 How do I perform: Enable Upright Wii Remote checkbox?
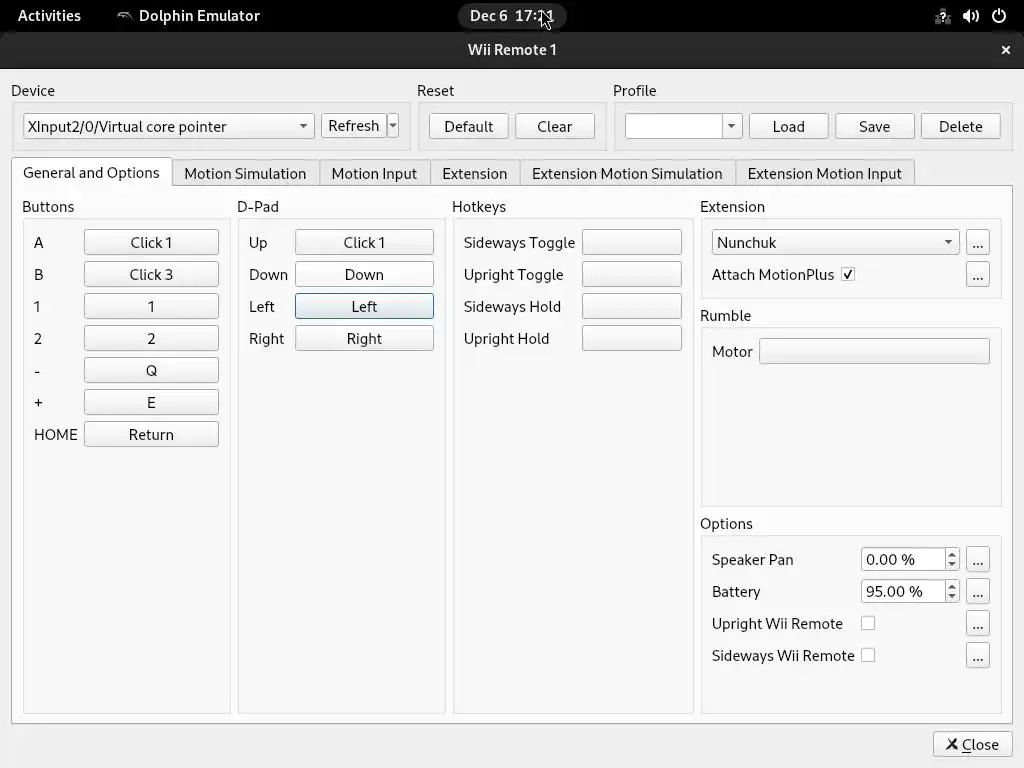868,623
